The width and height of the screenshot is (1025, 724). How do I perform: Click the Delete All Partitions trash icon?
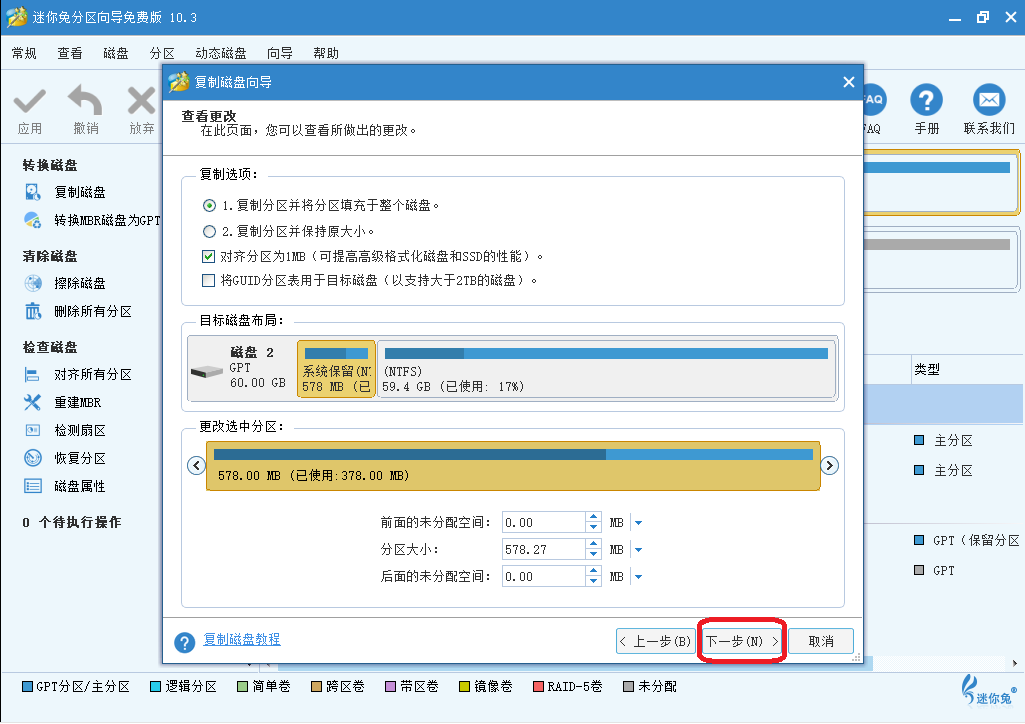point(33,311)
